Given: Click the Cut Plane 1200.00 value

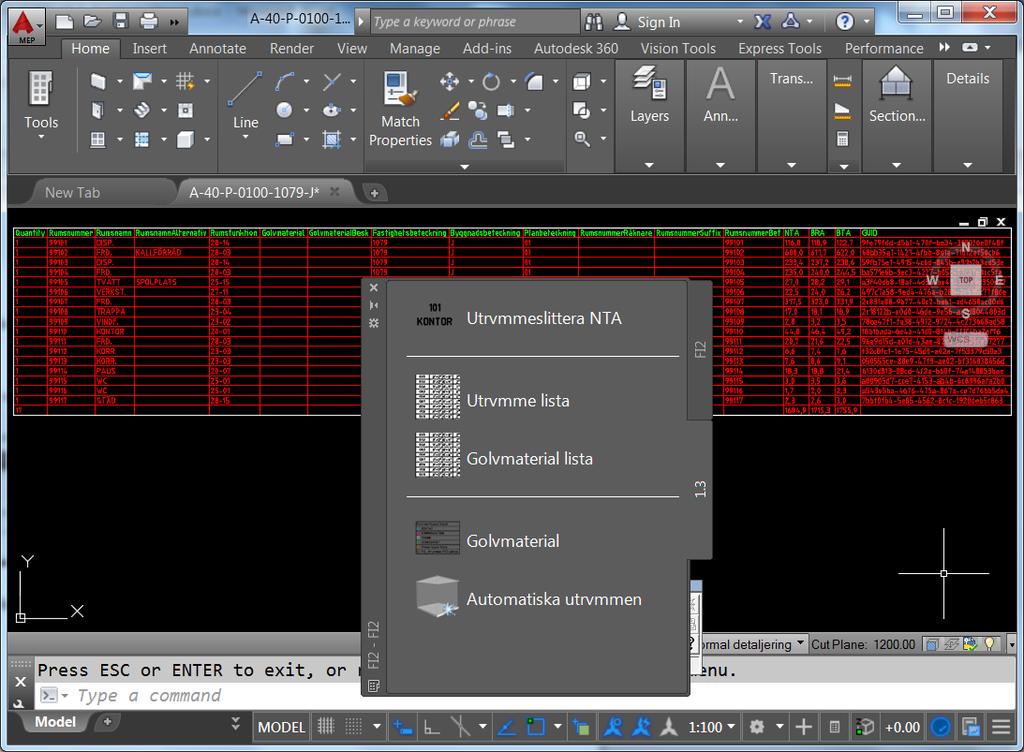Looking at the screenshot, I should pos(894,644).
